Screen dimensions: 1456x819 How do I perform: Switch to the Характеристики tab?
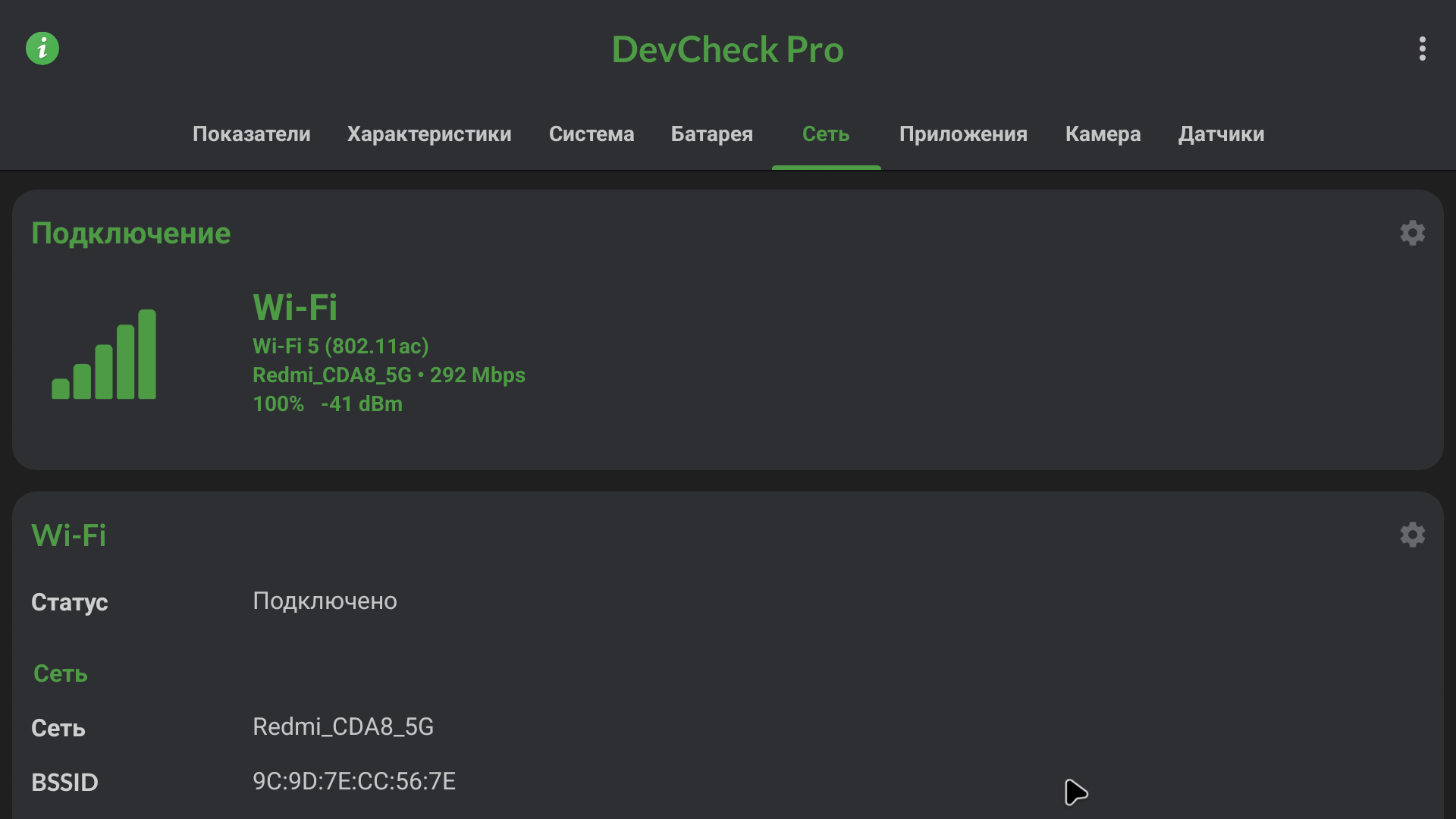[429, 134]
